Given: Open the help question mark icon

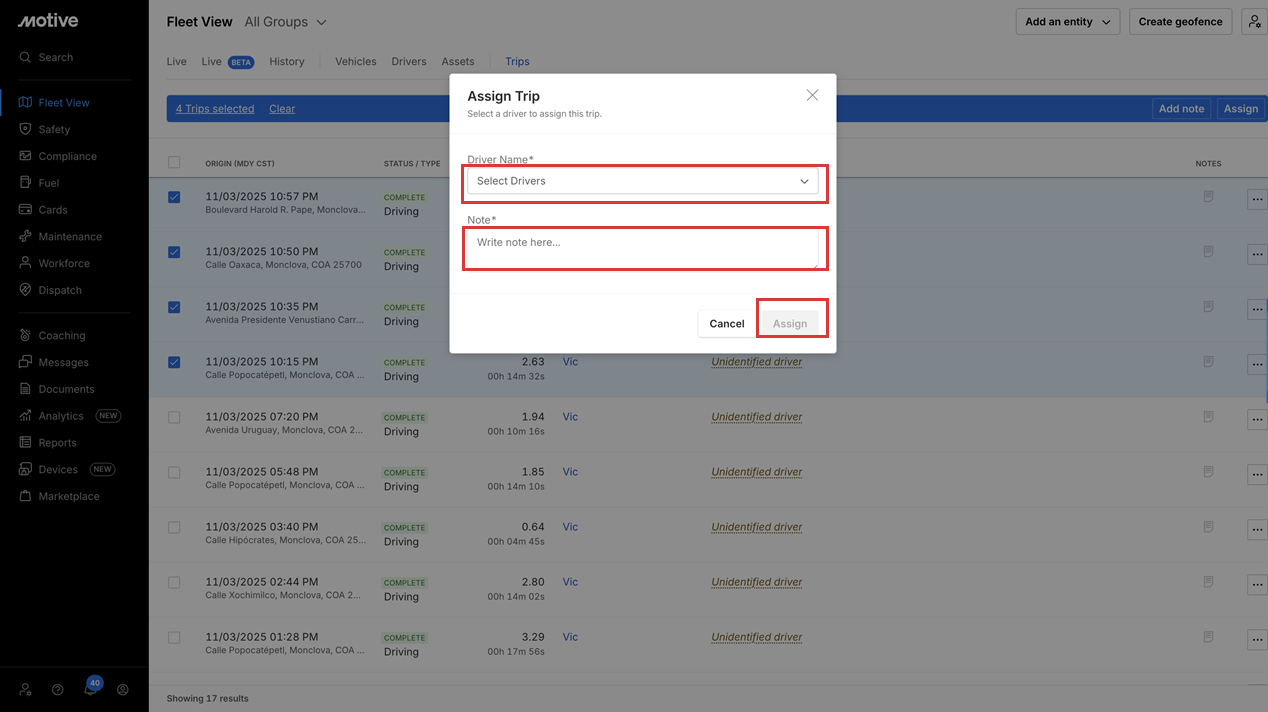Looking at the screenshot, I should click(x=58, y=690).
